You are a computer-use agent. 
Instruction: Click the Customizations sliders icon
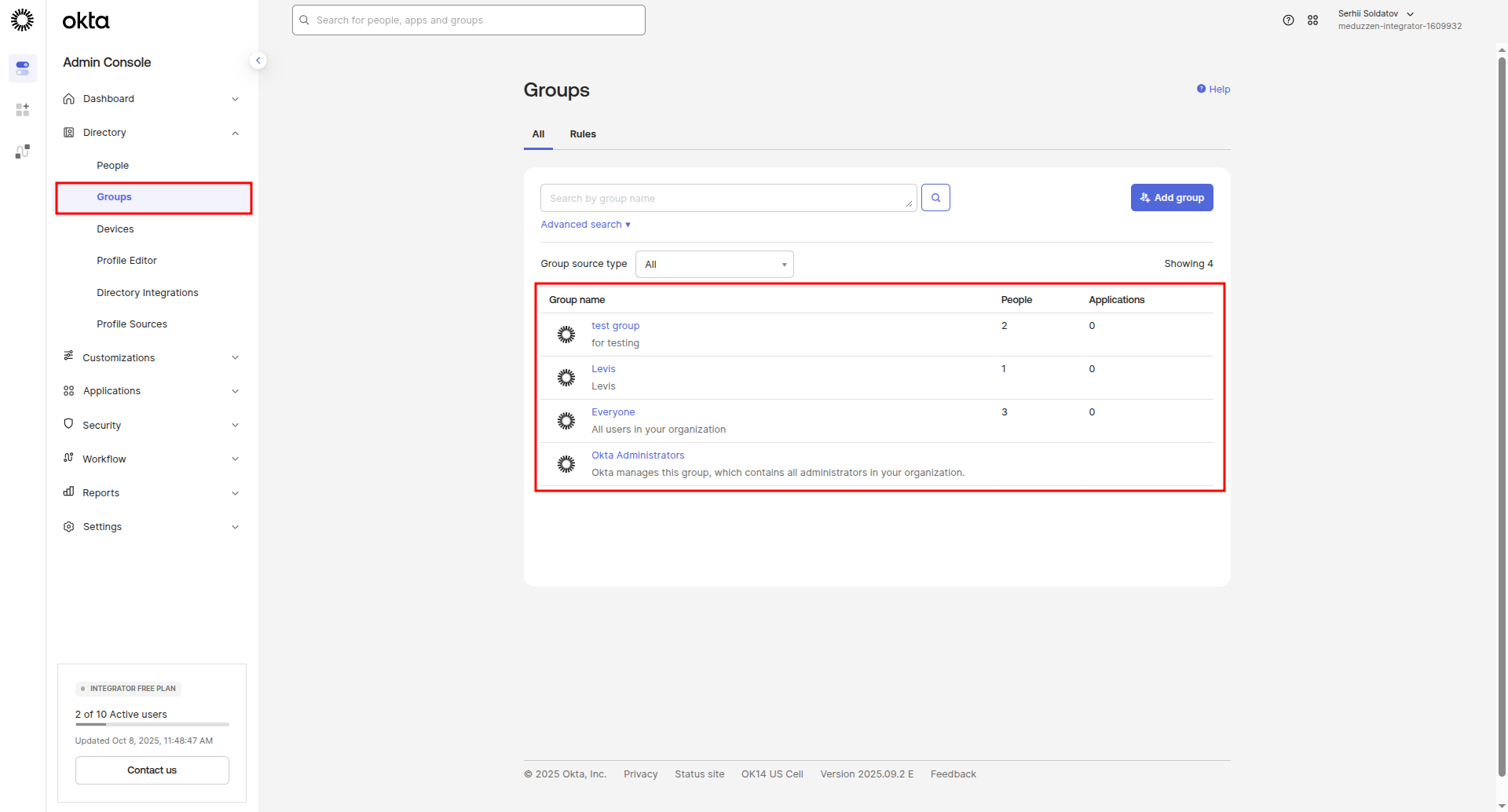pyautogui.click(x=69, y=357)
